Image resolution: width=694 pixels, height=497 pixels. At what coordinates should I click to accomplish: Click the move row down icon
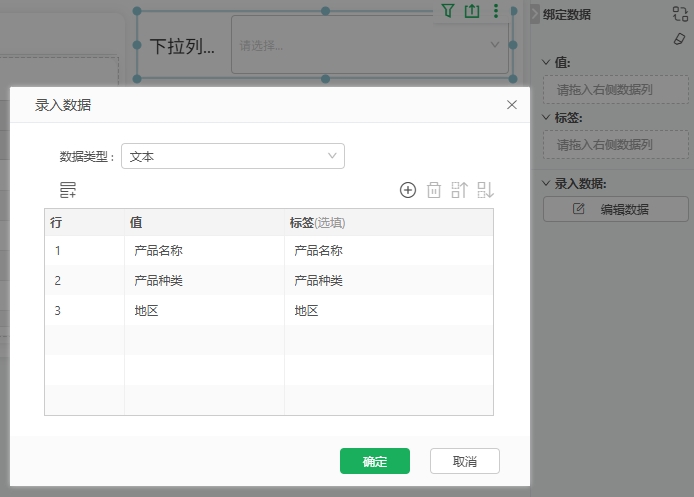[x=486, y=190]
